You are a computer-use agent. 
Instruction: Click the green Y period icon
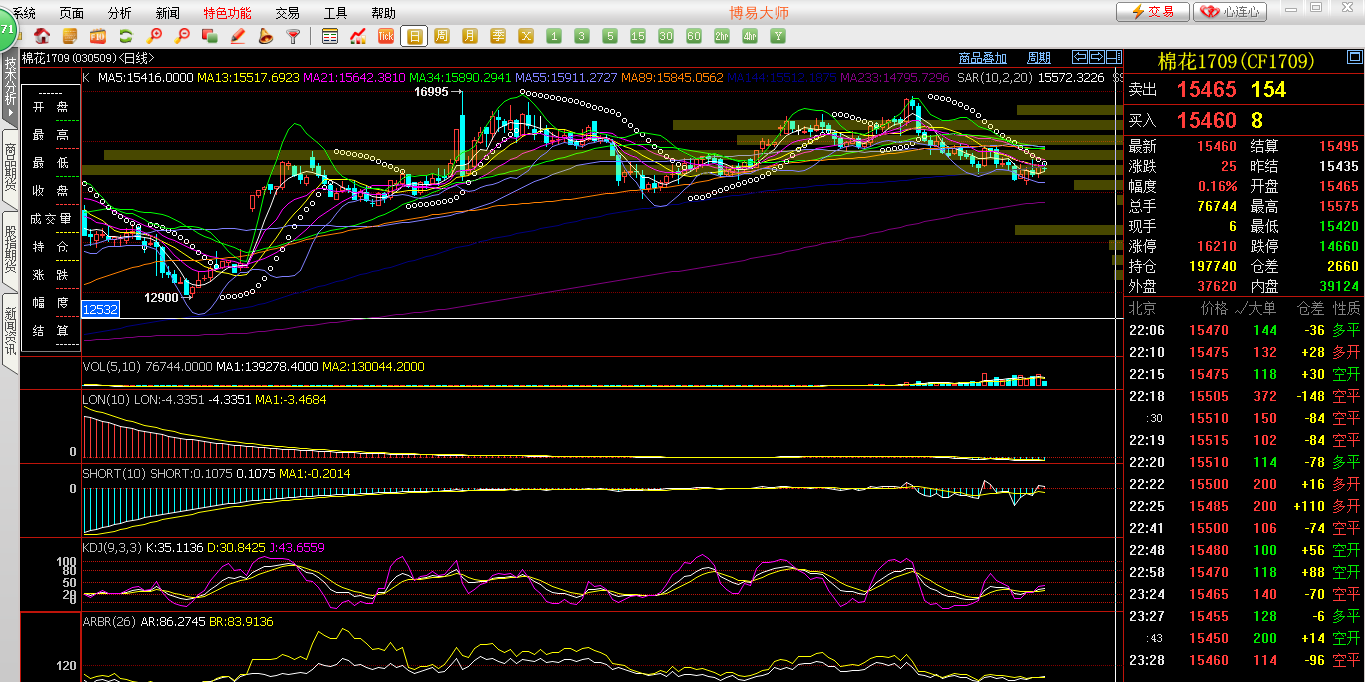[778, 36]
